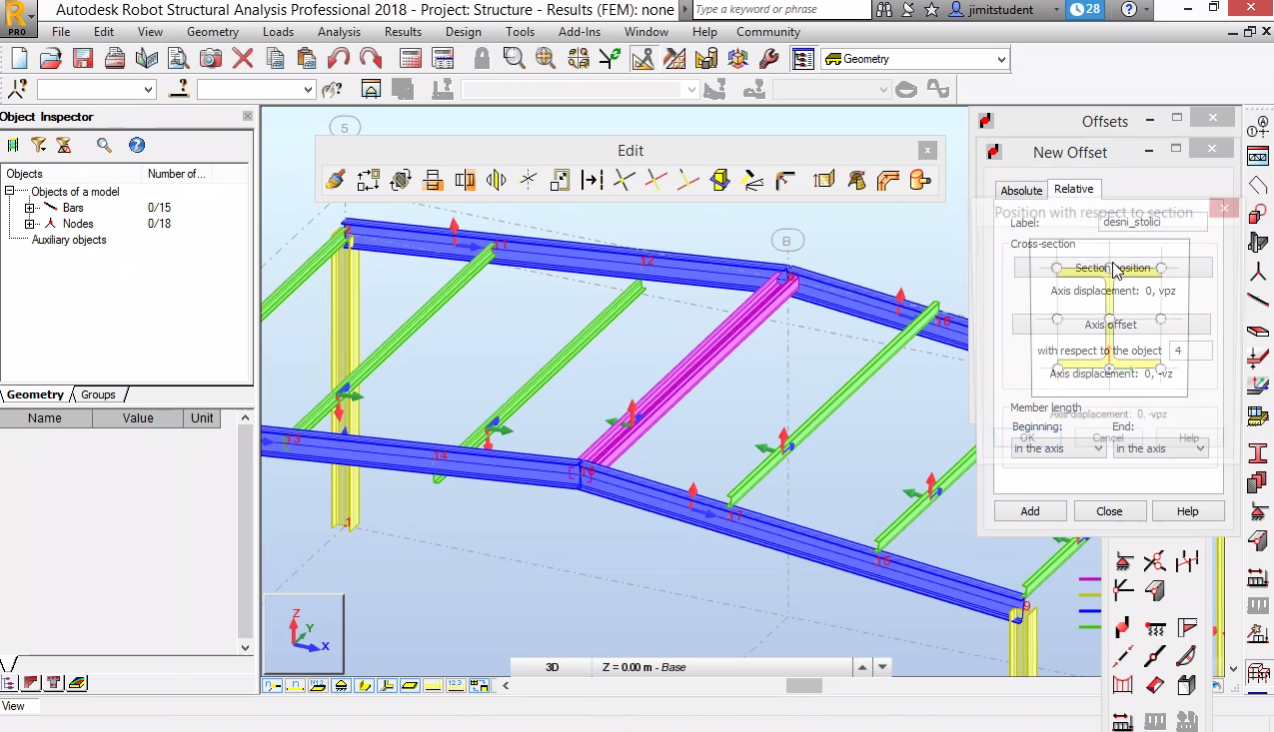Open the Loads menu
Image resolution: width=1274 pixels, height=732 pixels.
click(x=278, y=32)
